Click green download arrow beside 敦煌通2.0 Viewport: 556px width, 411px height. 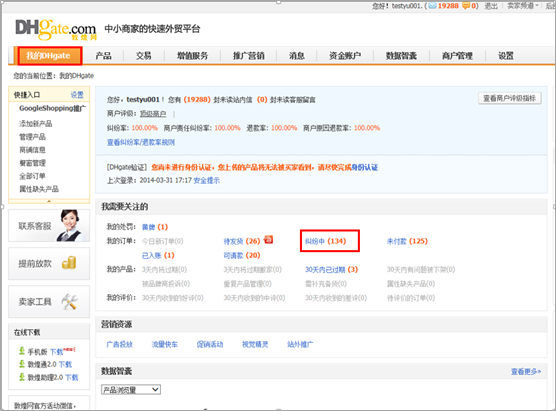22,364
